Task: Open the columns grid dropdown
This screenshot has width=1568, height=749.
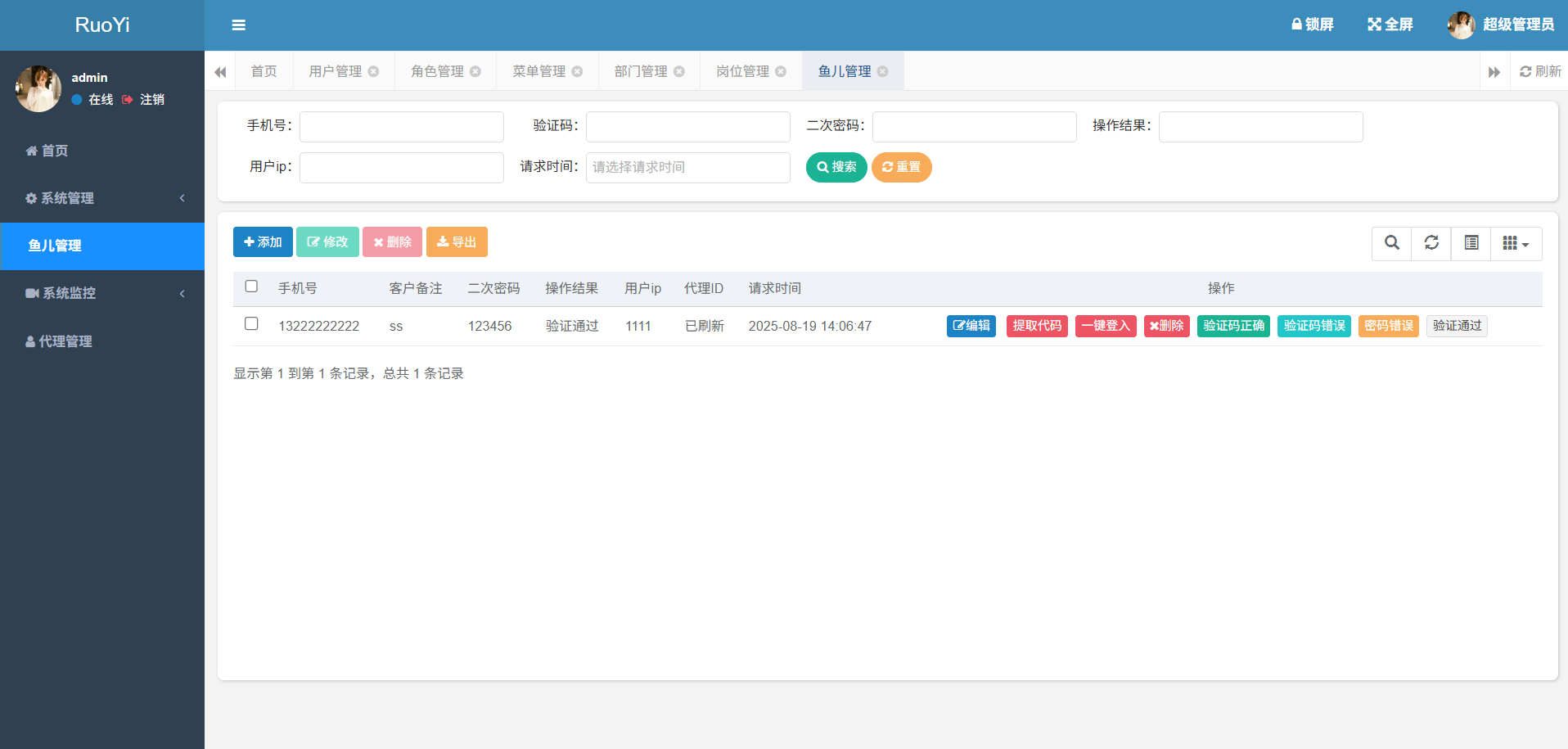Action: tap(1516, 243)
